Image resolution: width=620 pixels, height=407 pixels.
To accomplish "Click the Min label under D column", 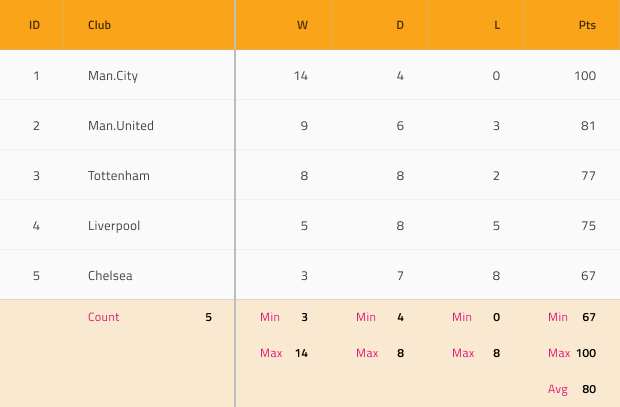I will click(366, 317).
